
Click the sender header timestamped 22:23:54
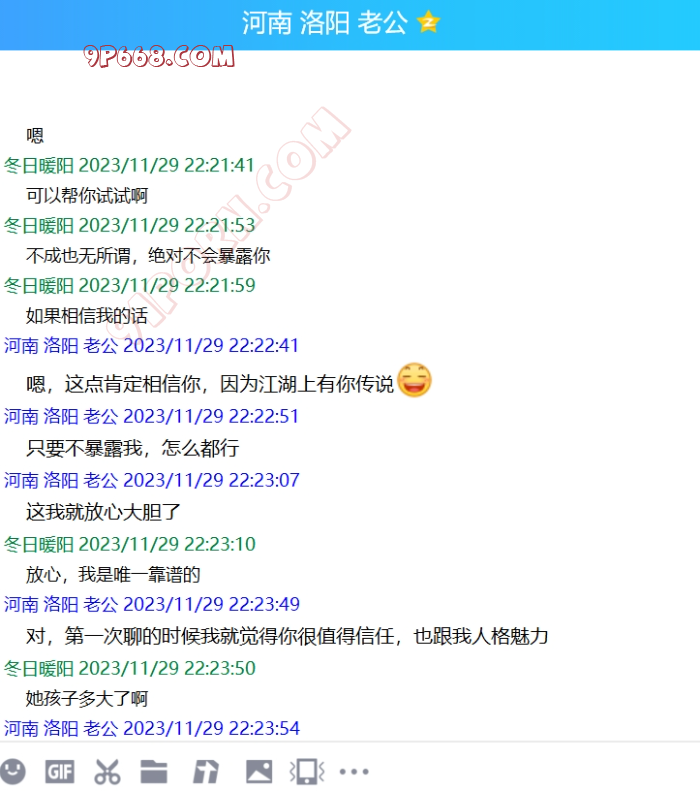pos(152,728)
